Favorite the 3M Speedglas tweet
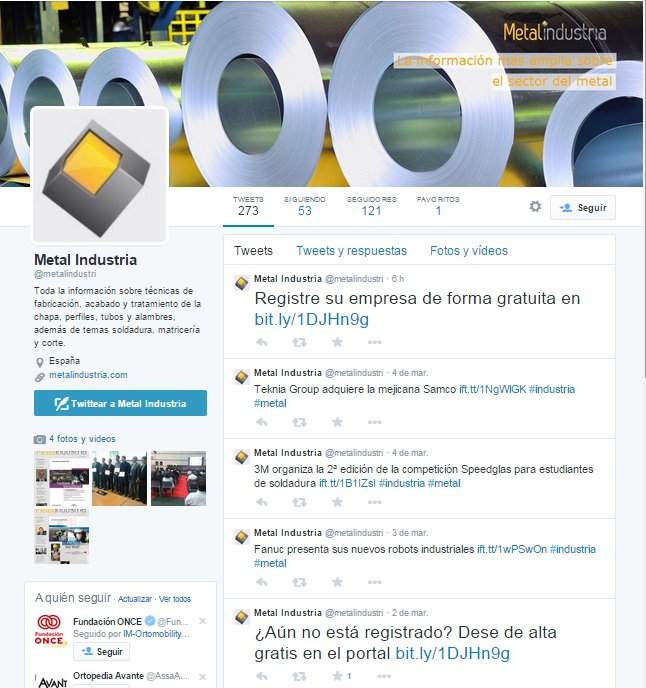This screenshot has width=646, height=688. pyautogui.click(x=337, y=502)
